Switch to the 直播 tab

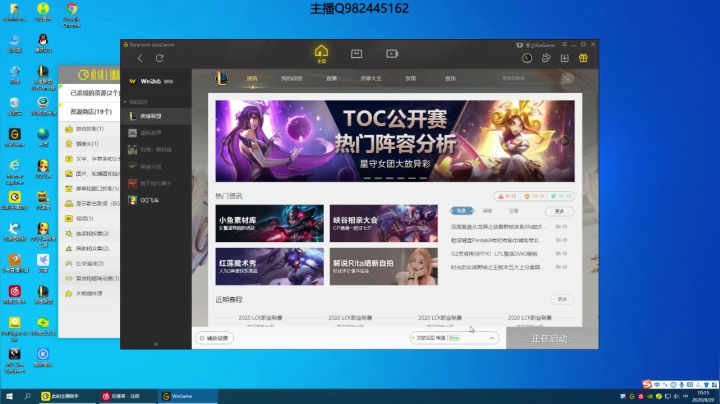[x=331, y=79]
